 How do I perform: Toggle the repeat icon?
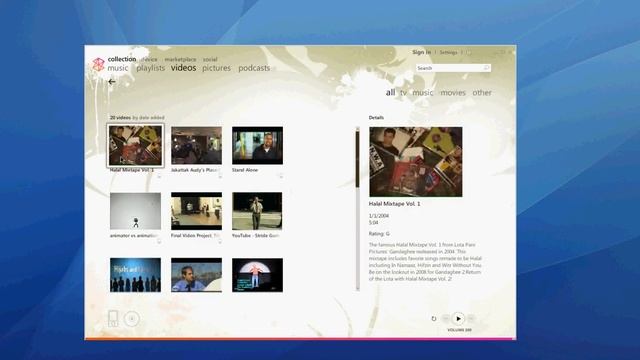[433, 318]
